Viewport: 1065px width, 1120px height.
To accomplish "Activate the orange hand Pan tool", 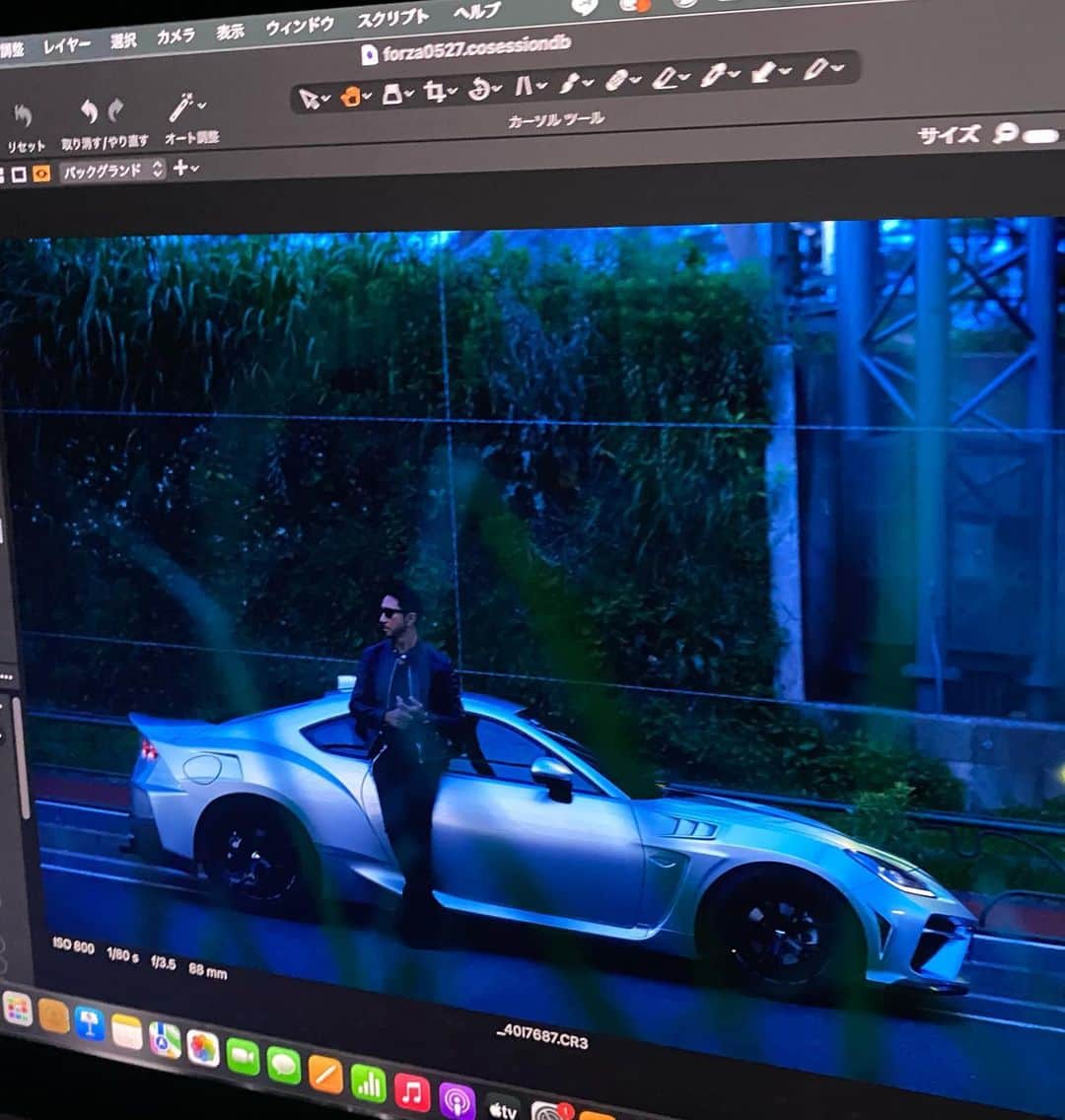I will point(350,97).
